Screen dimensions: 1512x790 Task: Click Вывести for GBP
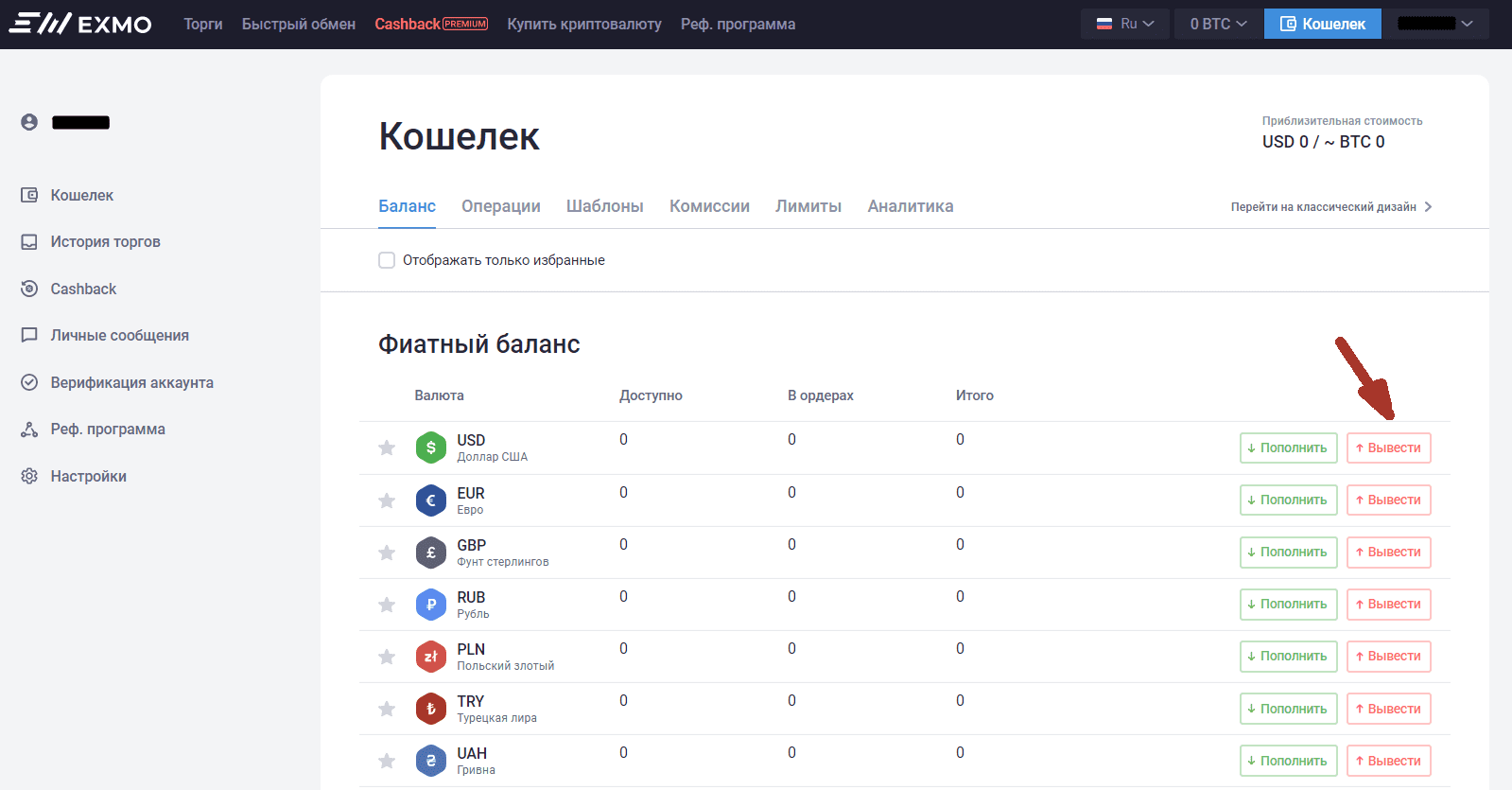[x=1388, y=552]
